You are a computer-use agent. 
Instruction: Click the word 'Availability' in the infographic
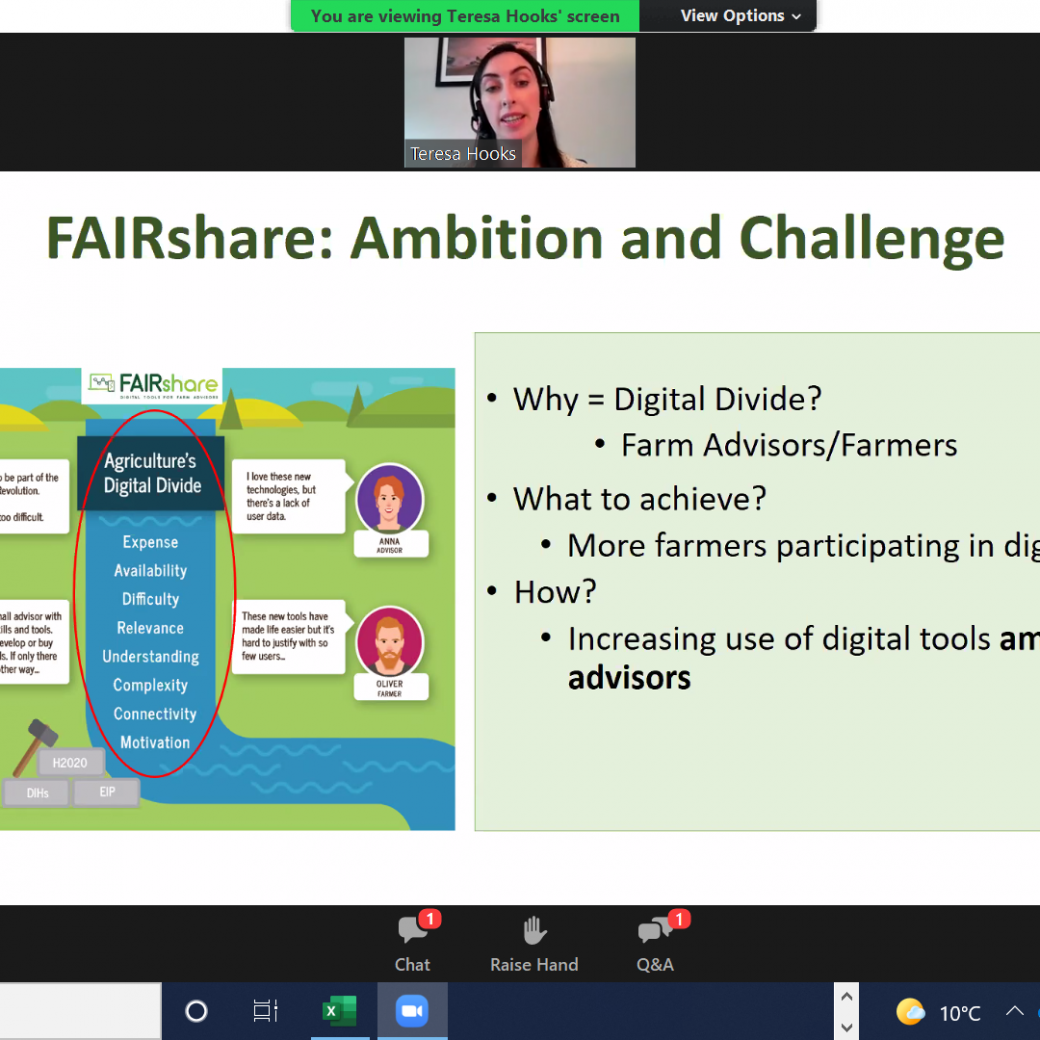pyautogui.click(x=151, y=571)
